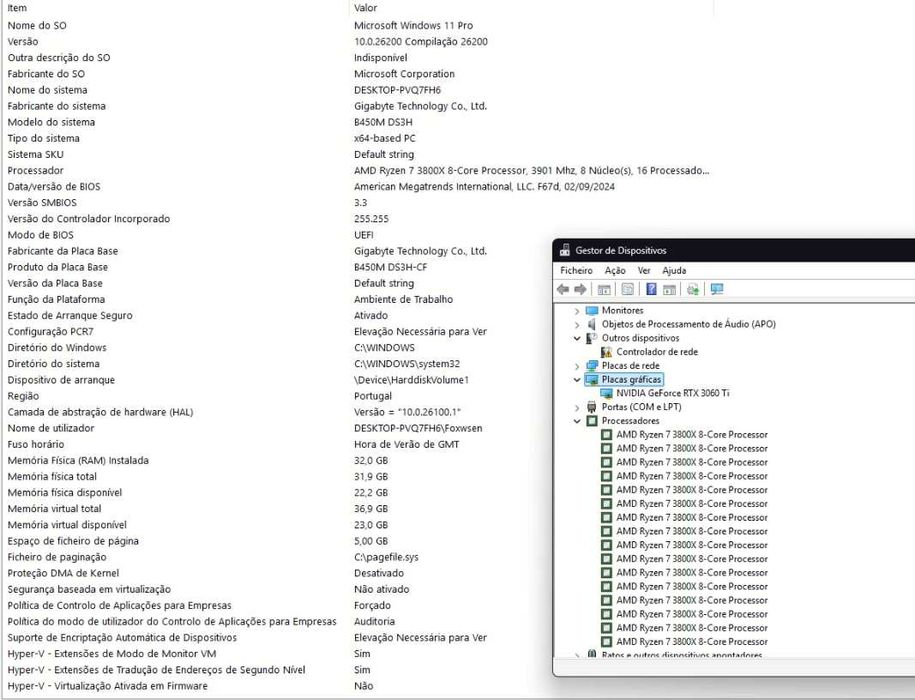The image size is (915, 700).
Task: Select the 'Microsoft Windows 11 Pro' value
Action: click(413, 26)
